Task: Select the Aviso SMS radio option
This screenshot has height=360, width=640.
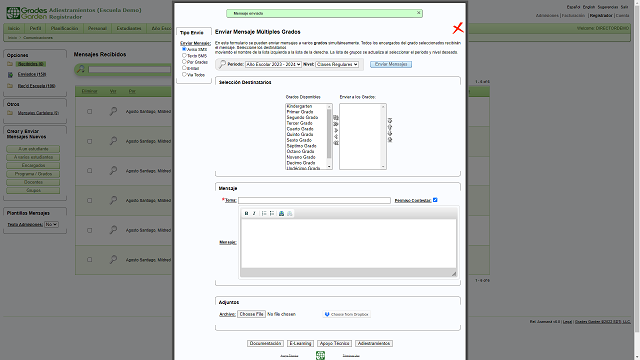Action: click(184, 49)
